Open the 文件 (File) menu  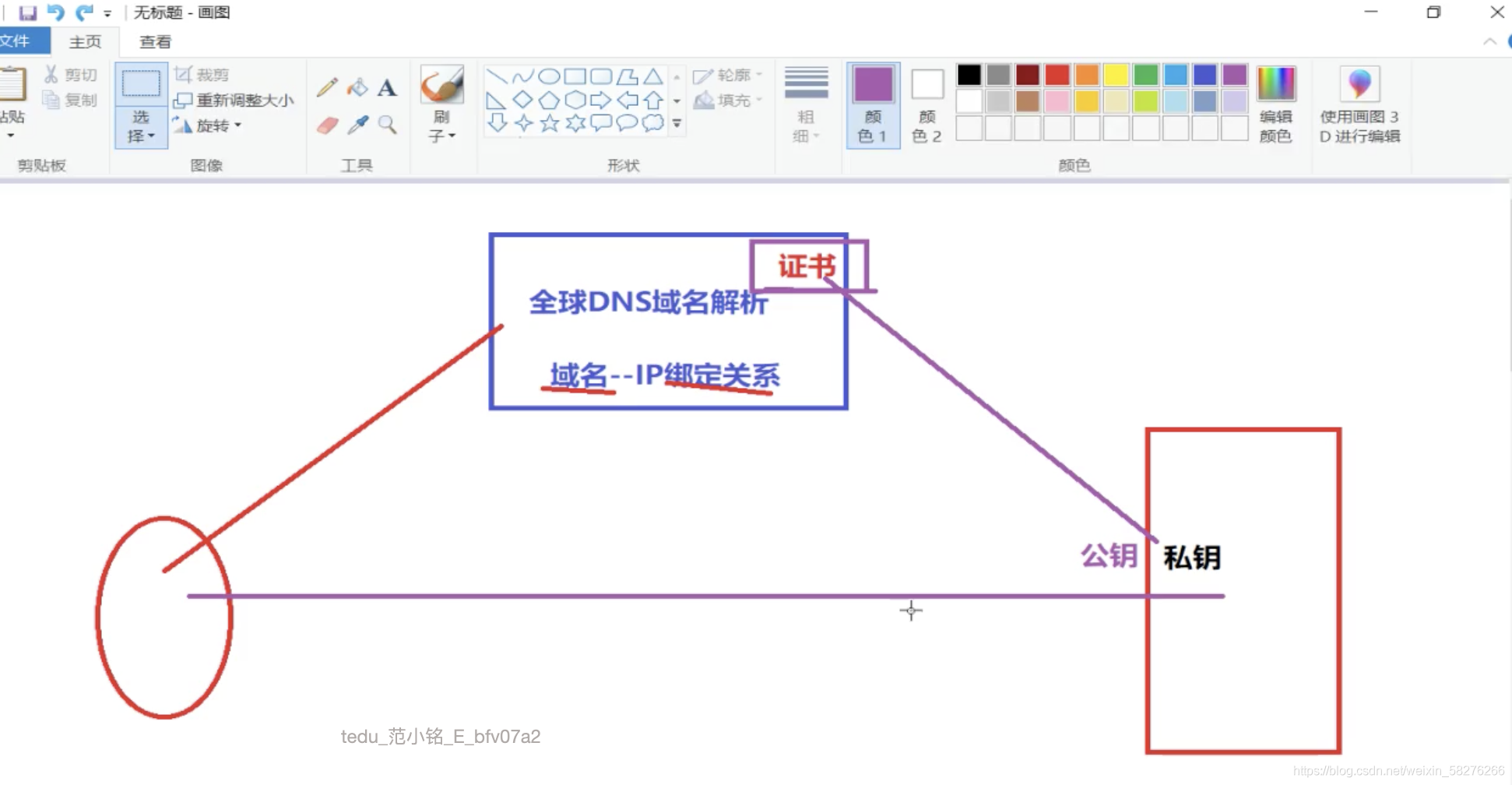click(19, 40)
